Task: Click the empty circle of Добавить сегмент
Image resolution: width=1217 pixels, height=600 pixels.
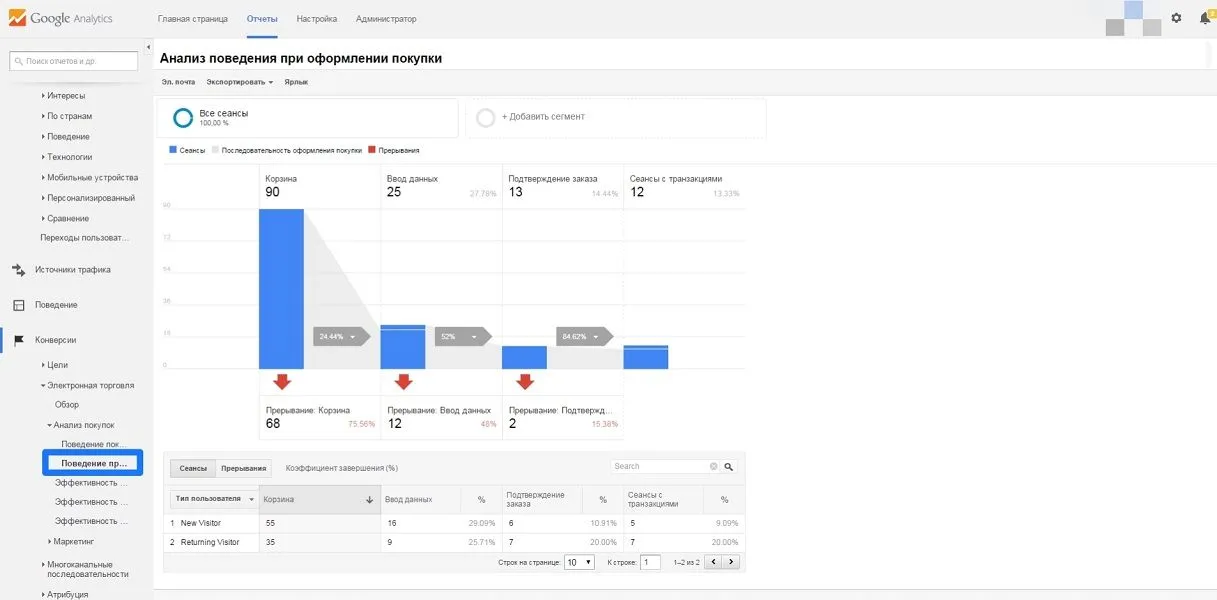Action: [486, 118]
